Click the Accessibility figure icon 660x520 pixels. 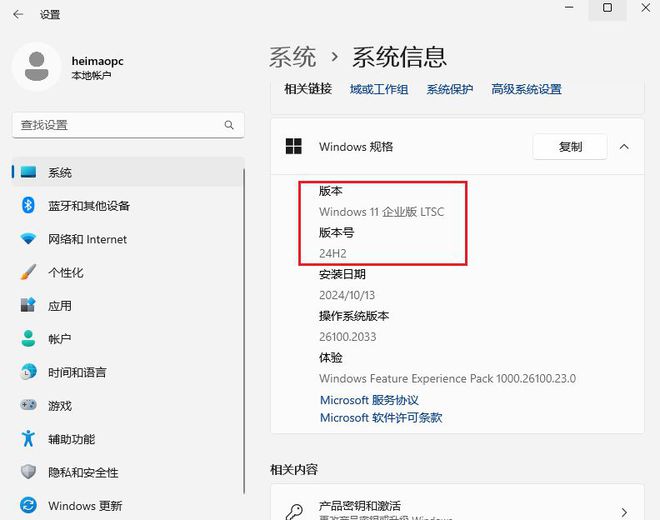(28, 438)
